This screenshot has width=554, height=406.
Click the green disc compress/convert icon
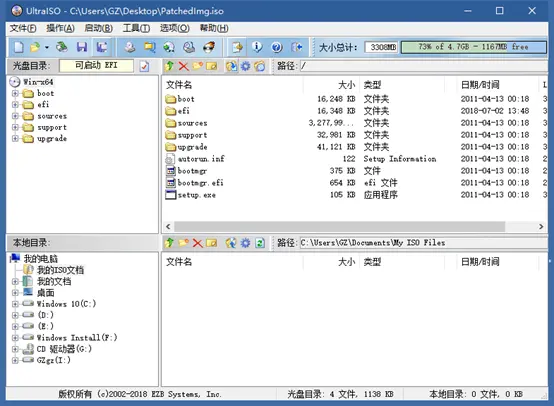point(169,47)
